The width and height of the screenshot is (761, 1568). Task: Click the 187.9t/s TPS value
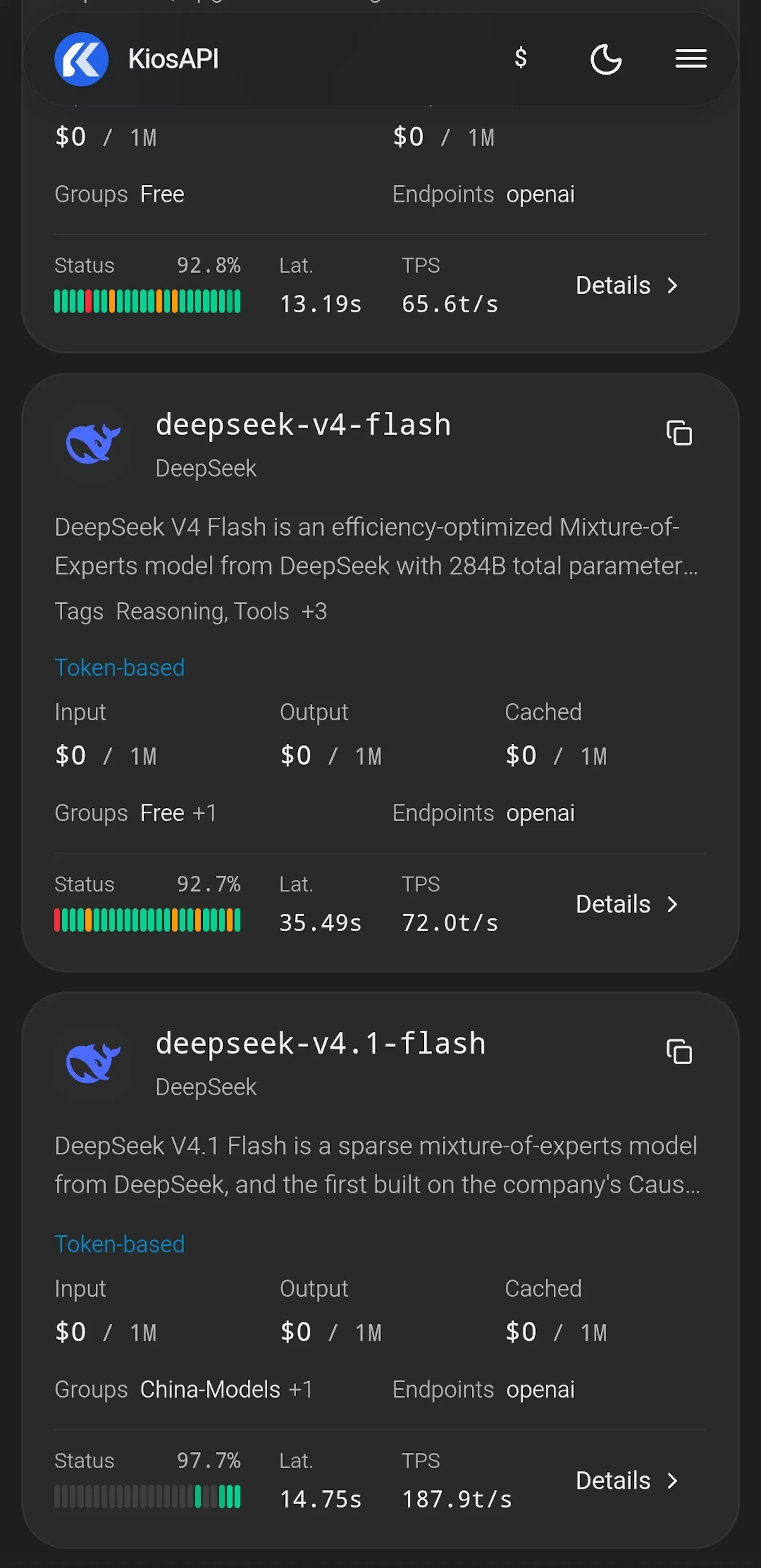pyautogui.click(x=457, y=1499)
